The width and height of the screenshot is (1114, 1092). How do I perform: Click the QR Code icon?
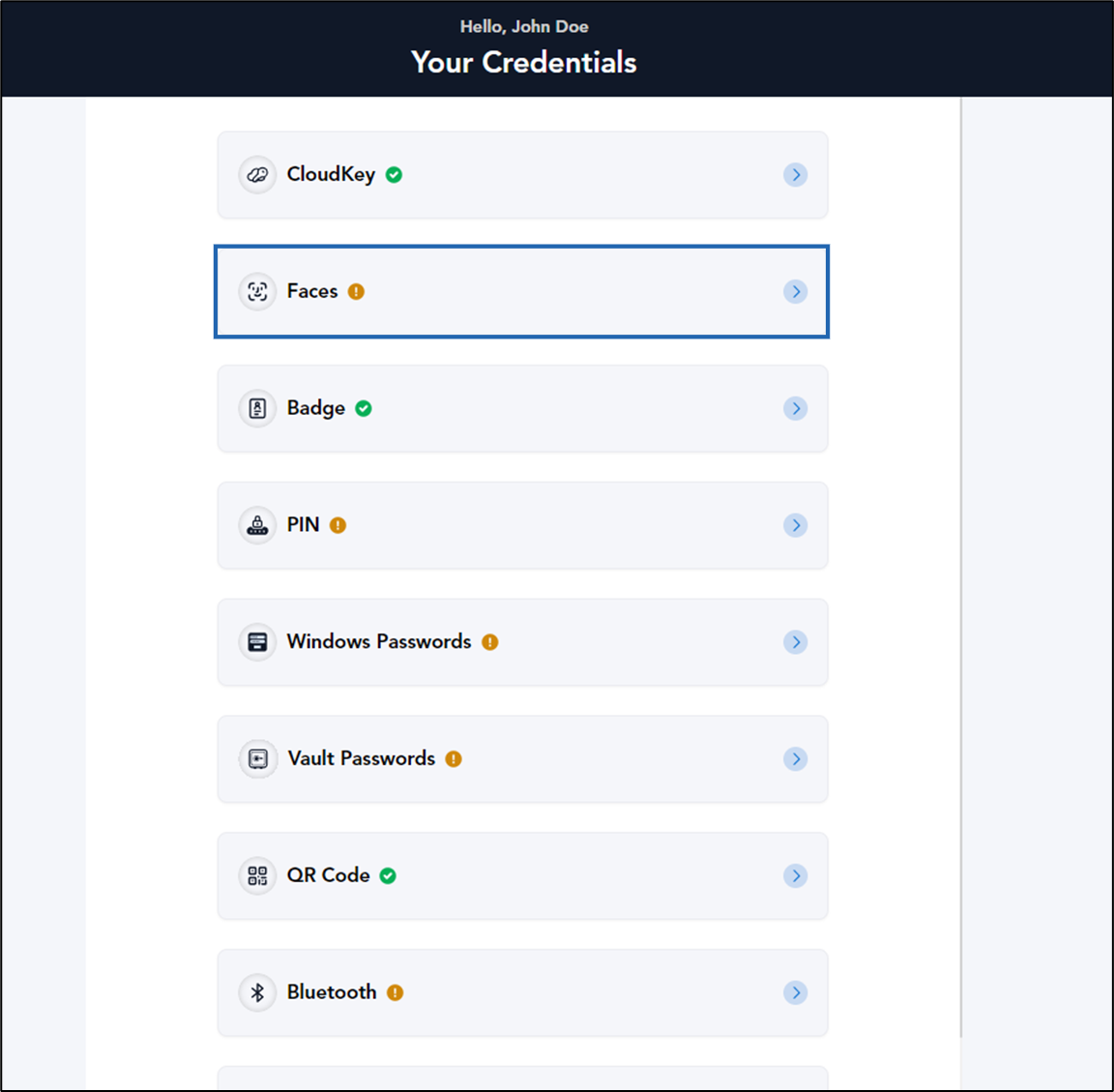coord(257,876)
